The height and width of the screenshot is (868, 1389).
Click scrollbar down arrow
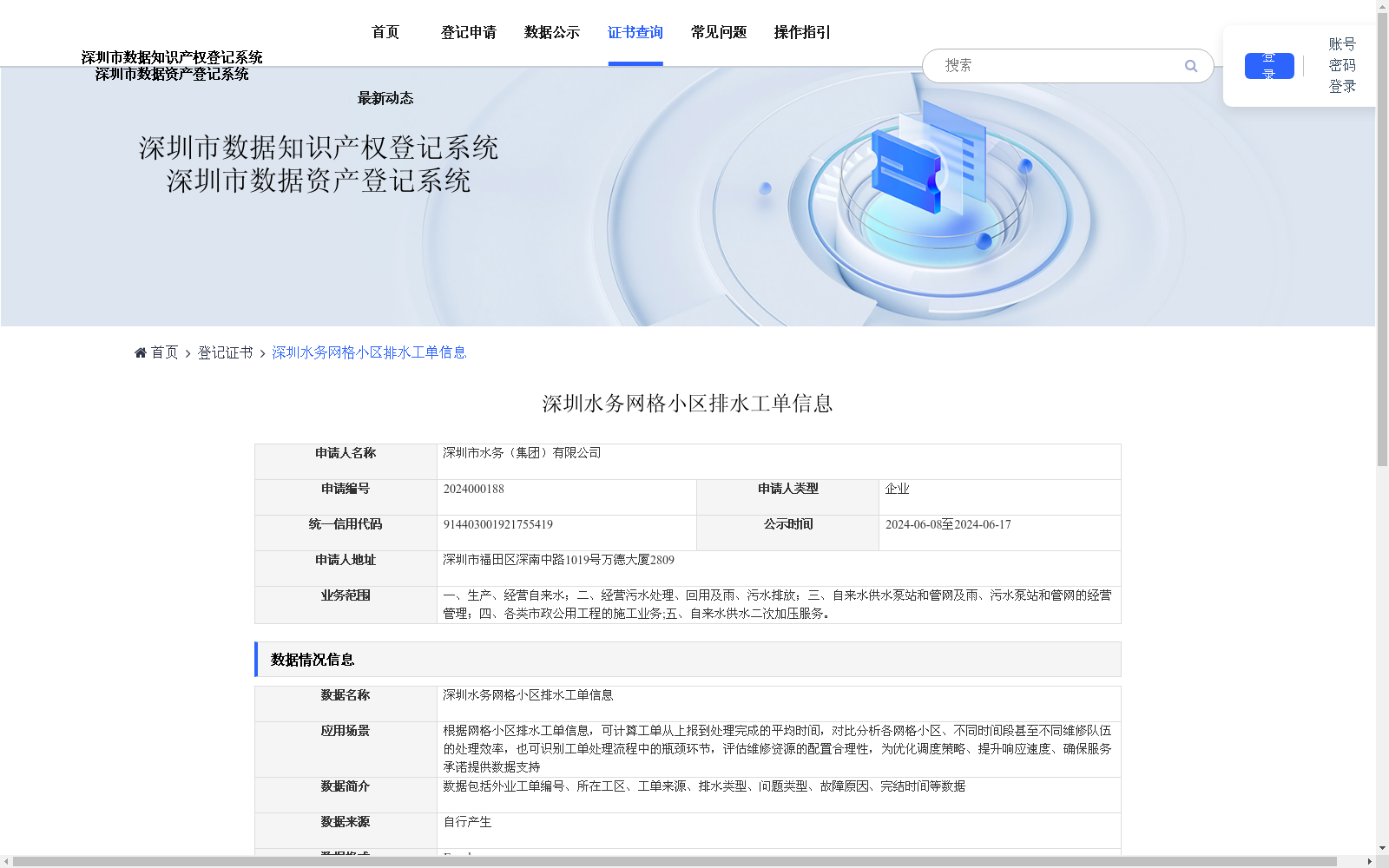1382,848
